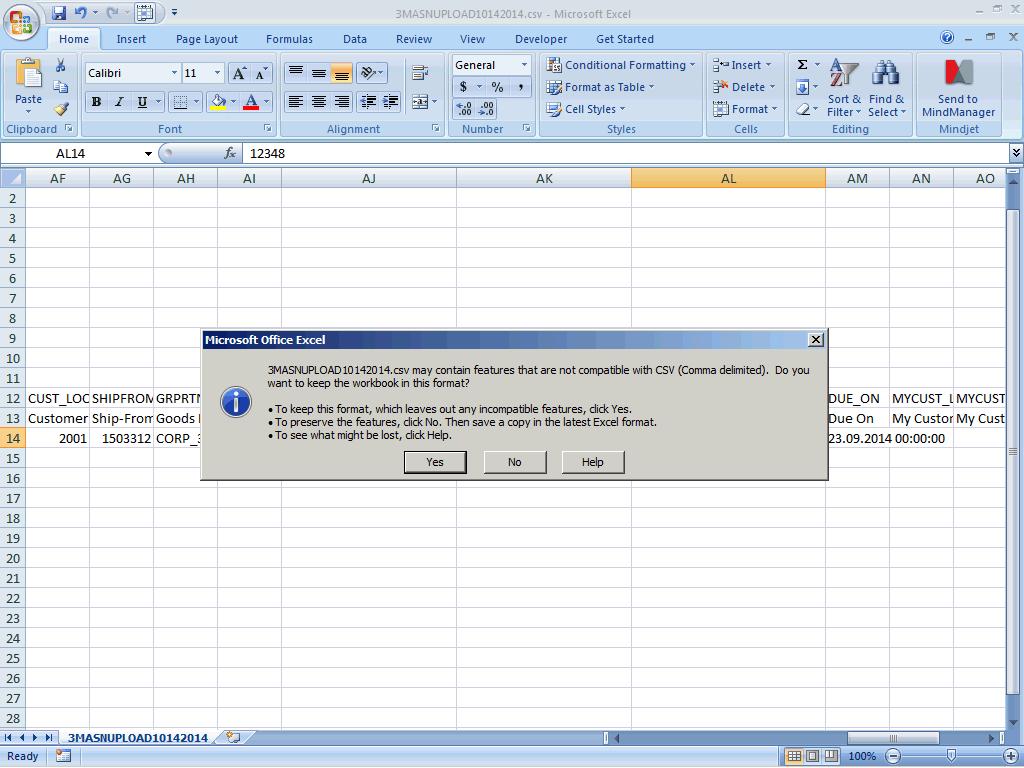
Task: Open the Calibri font name dropdown
Action: point(174,73)
